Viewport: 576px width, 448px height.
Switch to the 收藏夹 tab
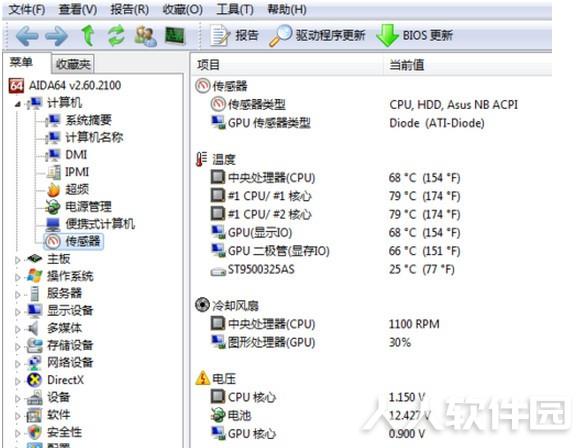click(x=73, y=64)
